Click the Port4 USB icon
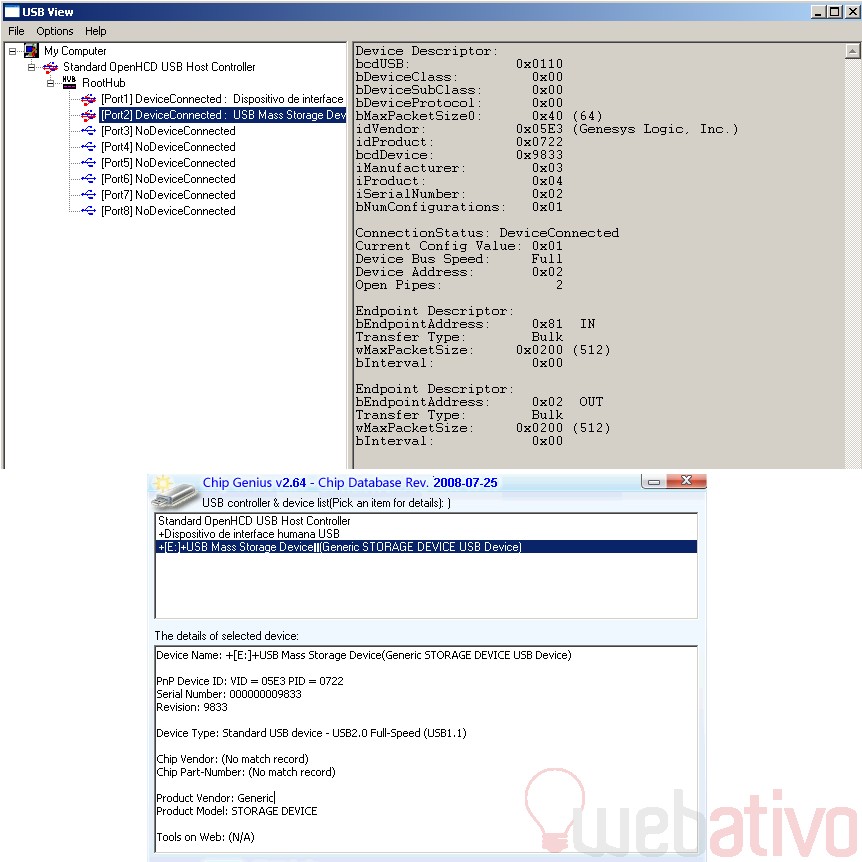Viewport: 862px width, 862px height. click(89, 147)
